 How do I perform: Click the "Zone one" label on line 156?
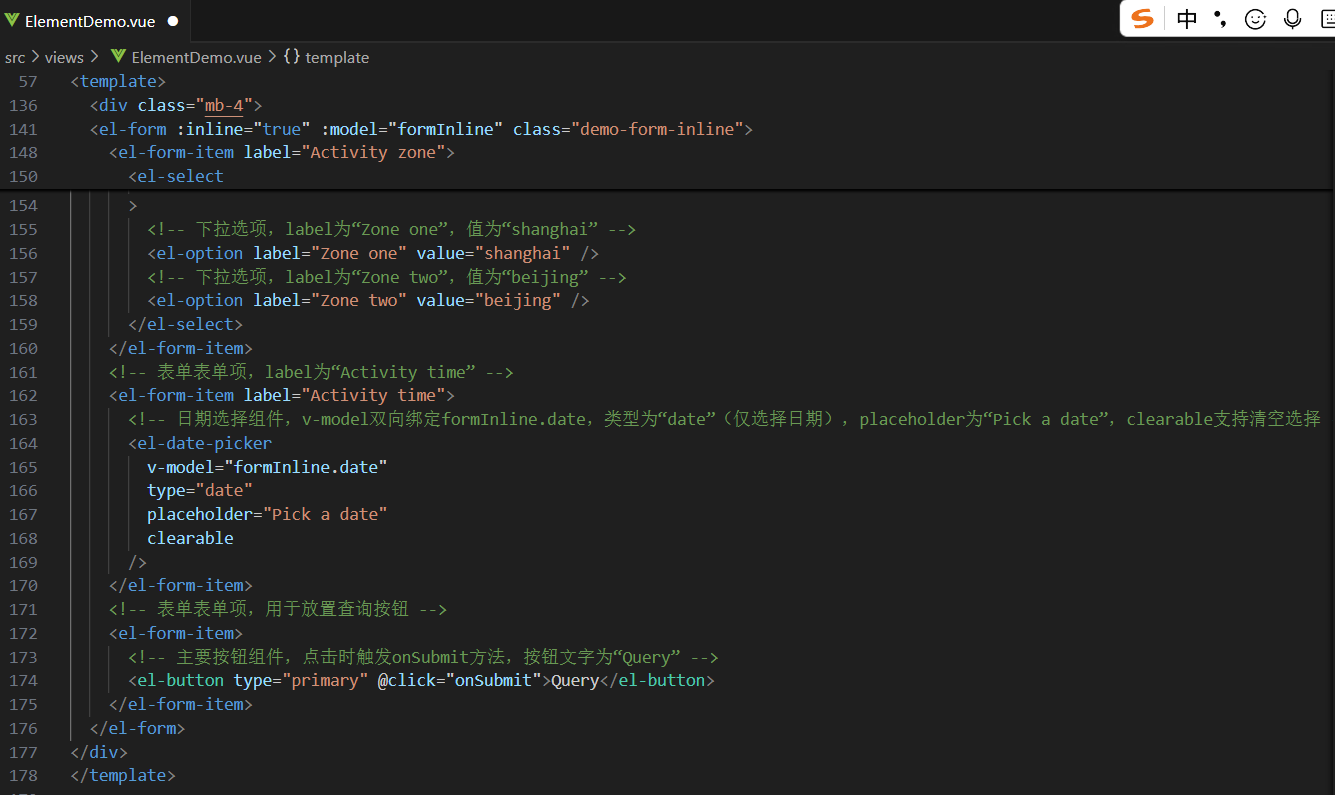tap(359, 253)
